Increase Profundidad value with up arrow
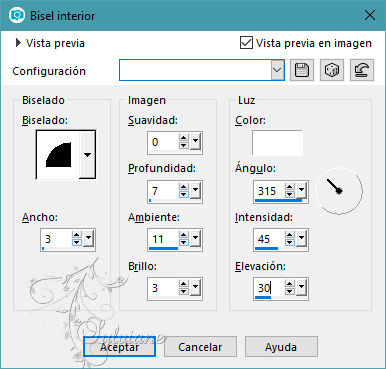The image size is (386, 369). (183, 187)
